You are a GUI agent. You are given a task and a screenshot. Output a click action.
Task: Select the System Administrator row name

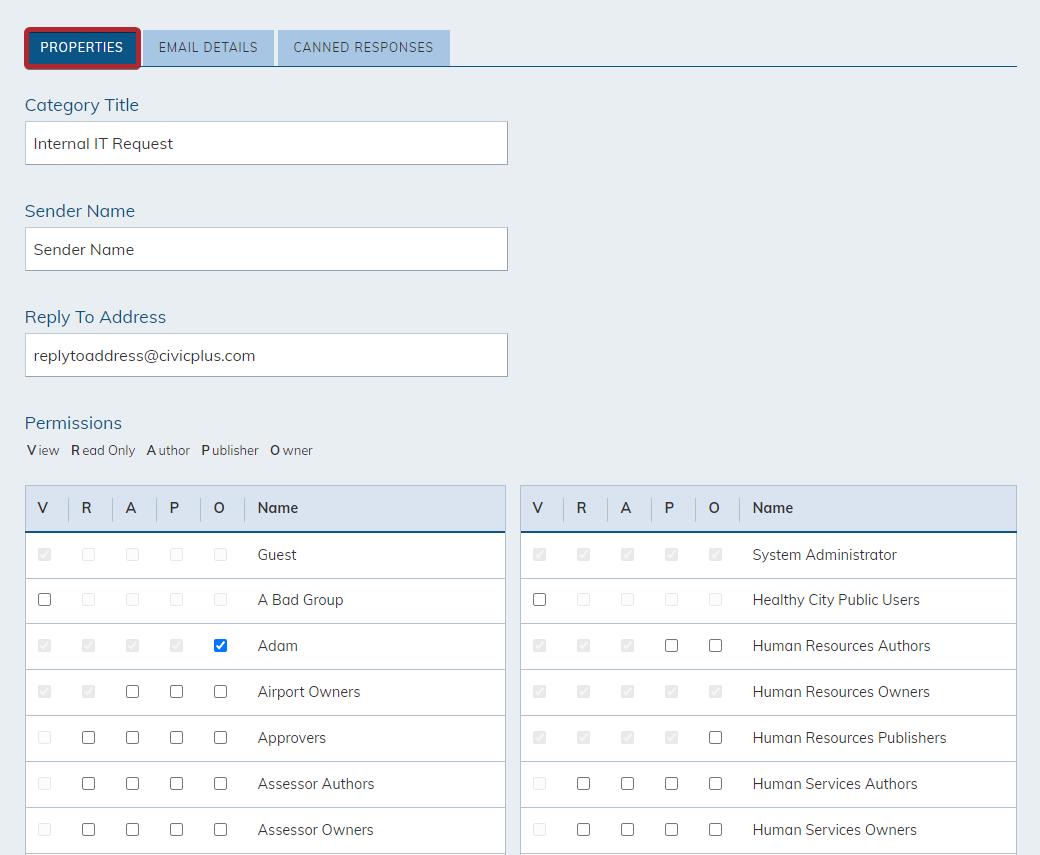click(824, 555)
